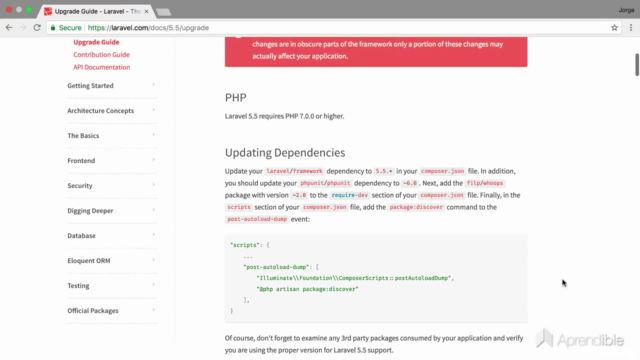Click the red macOS close window button
Image resolution: width=640 pixels, height=360 pixels.
coord(9,9)
